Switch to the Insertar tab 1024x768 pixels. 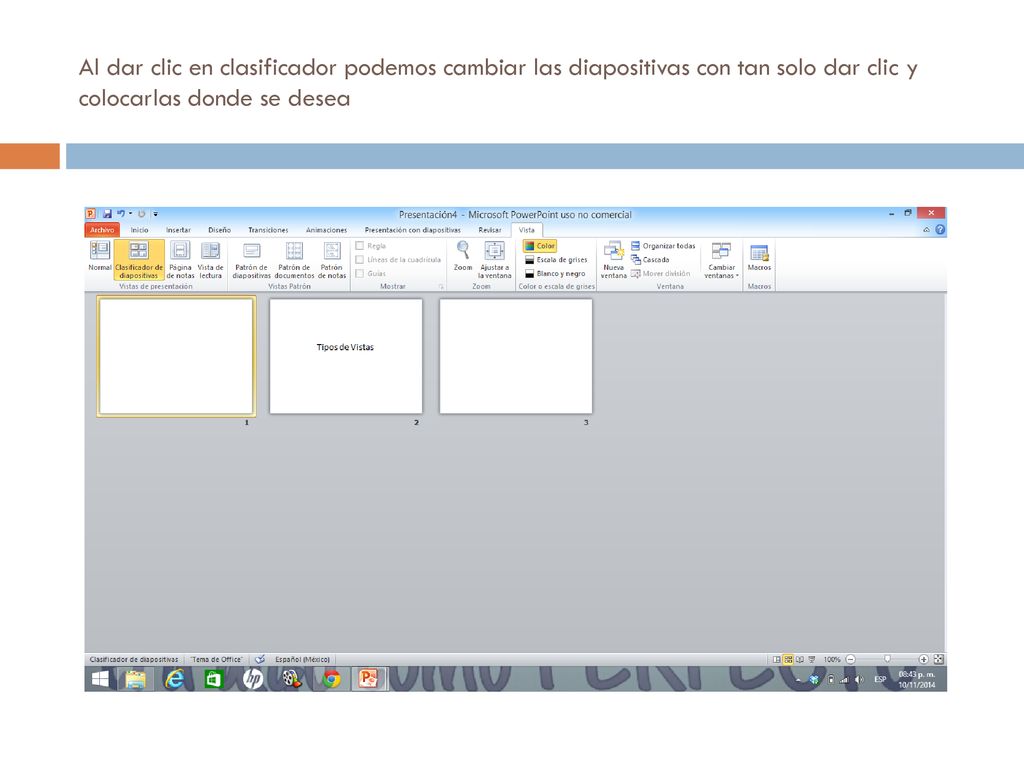pyautogui.click(x=178, y=230)
